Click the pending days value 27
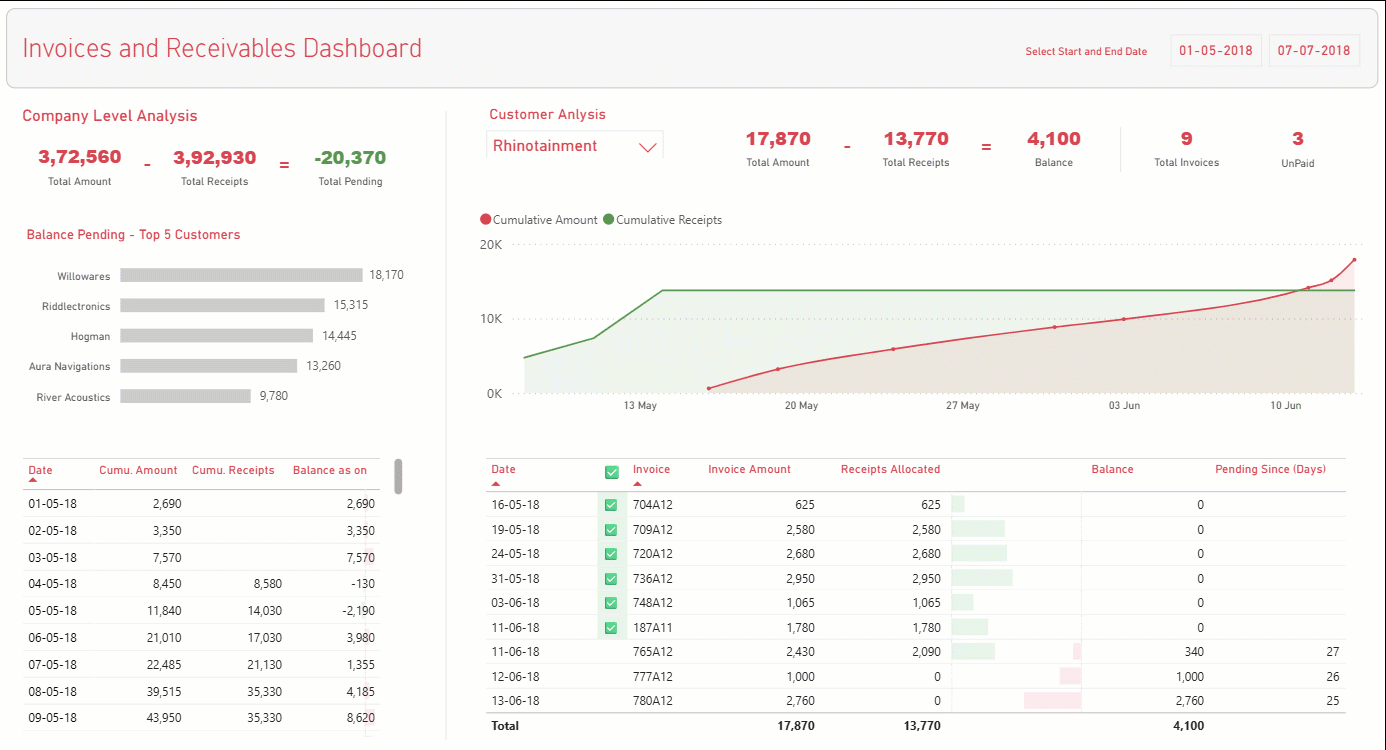 click(x=1332, y=652)
